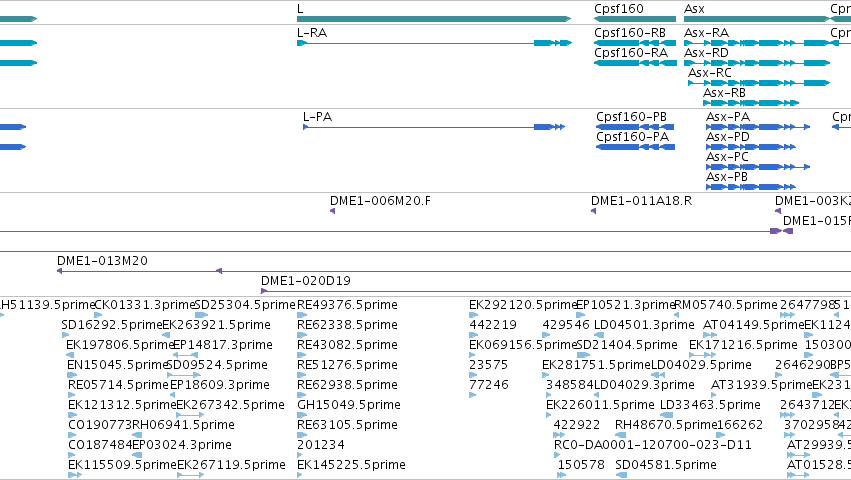Click the Asx-PD protein feature

[x=751, y=147]
